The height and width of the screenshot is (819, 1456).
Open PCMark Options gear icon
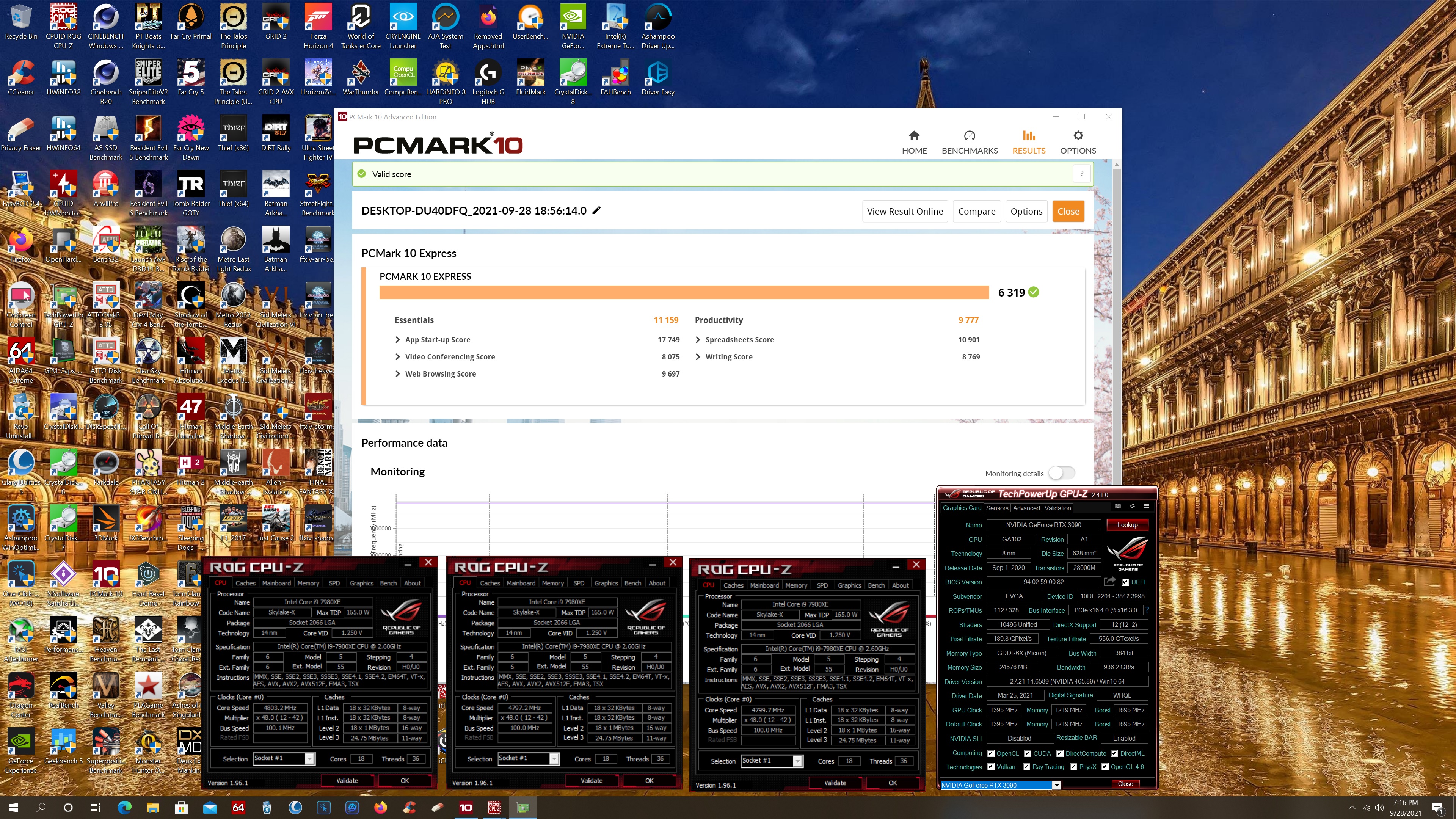pyautogui.click(x=1078, y=136)
